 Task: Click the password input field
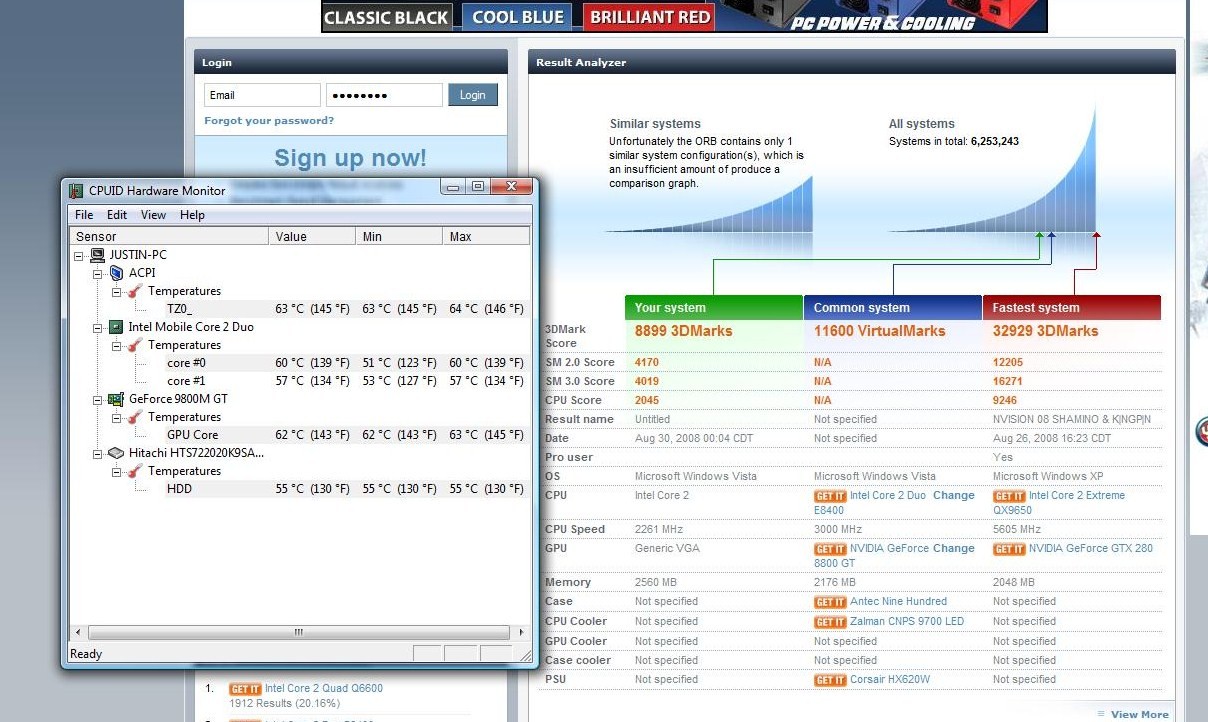pos(384,95)
